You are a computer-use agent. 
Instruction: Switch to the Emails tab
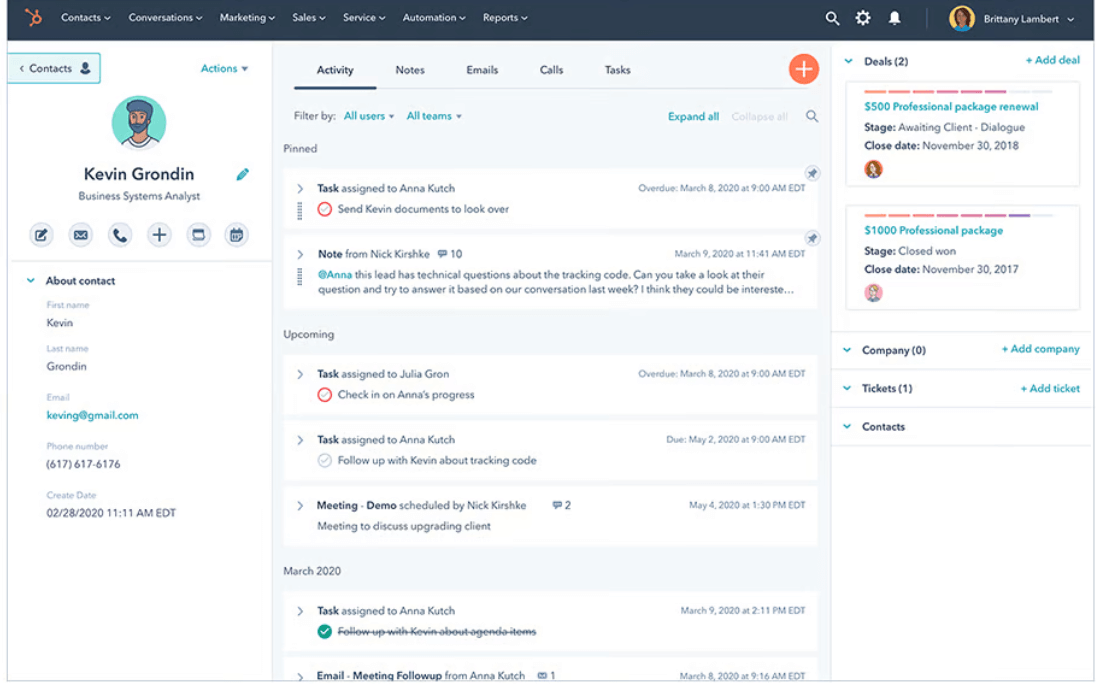click(x=482, y=70)
